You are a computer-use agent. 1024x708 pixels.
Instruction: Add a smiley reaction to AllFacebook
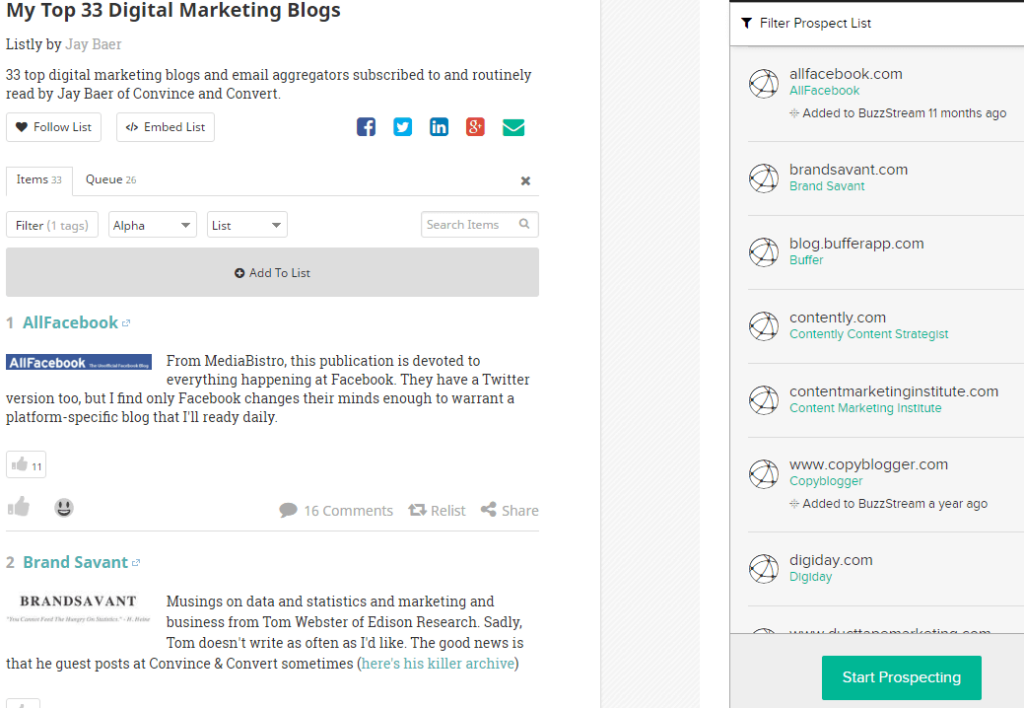(x=63, y=508)
